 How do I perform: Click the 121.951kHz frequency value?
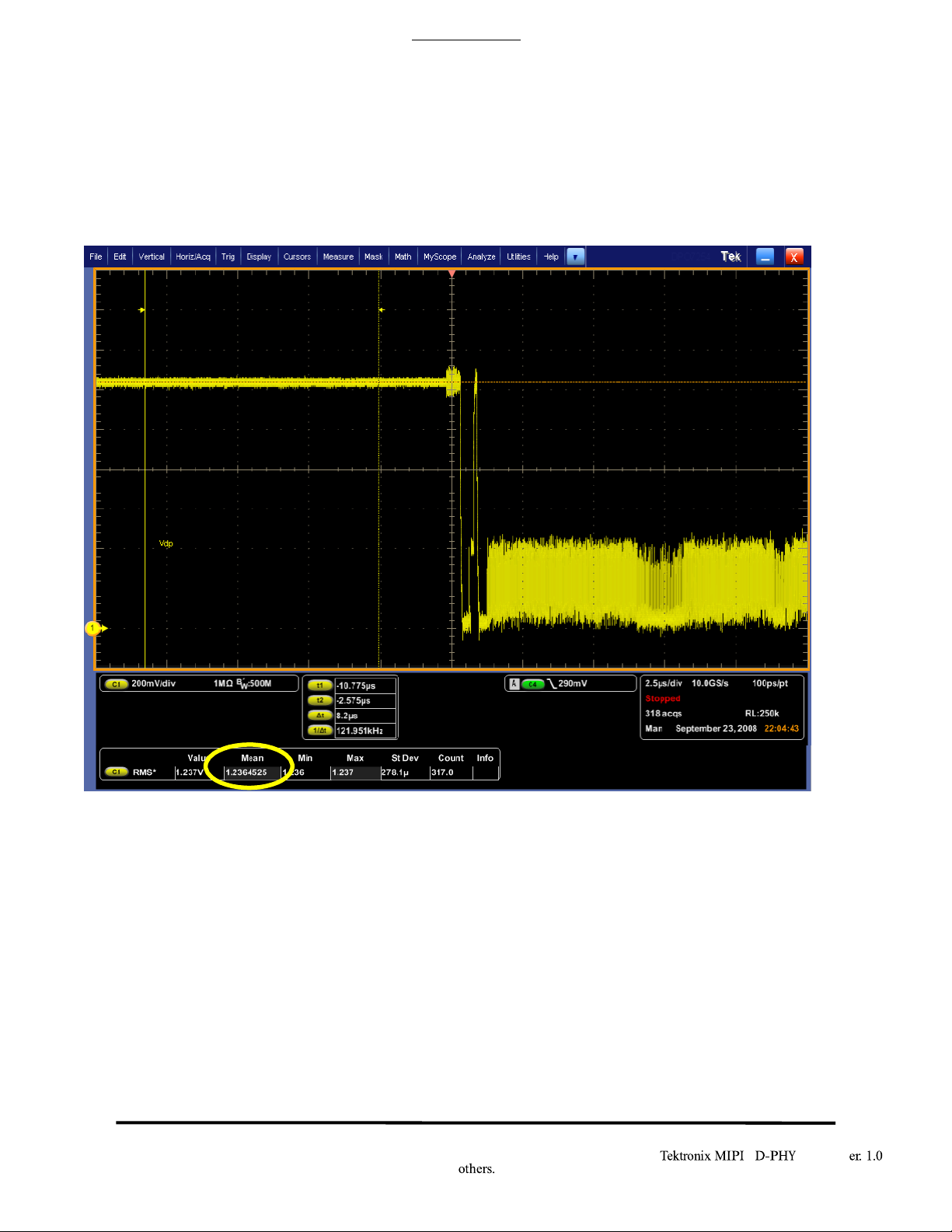pyautogui.click(x=365, y=731)
